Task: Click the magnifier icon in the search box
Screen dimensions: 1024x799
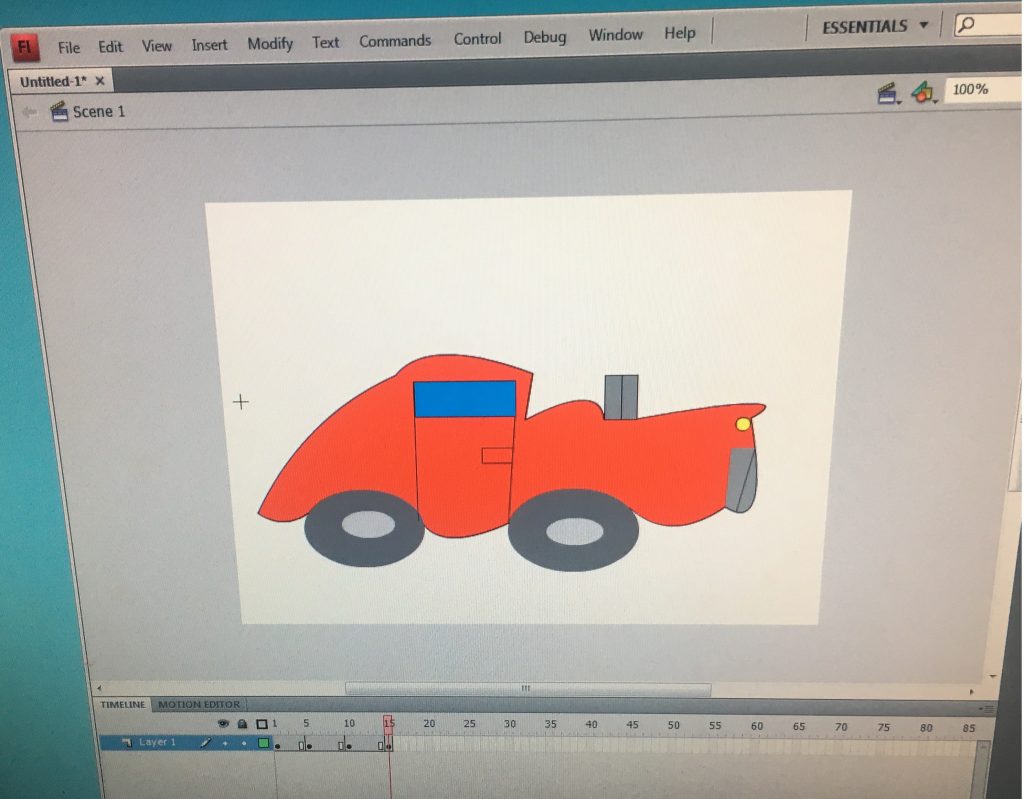Action: point(966,26)
